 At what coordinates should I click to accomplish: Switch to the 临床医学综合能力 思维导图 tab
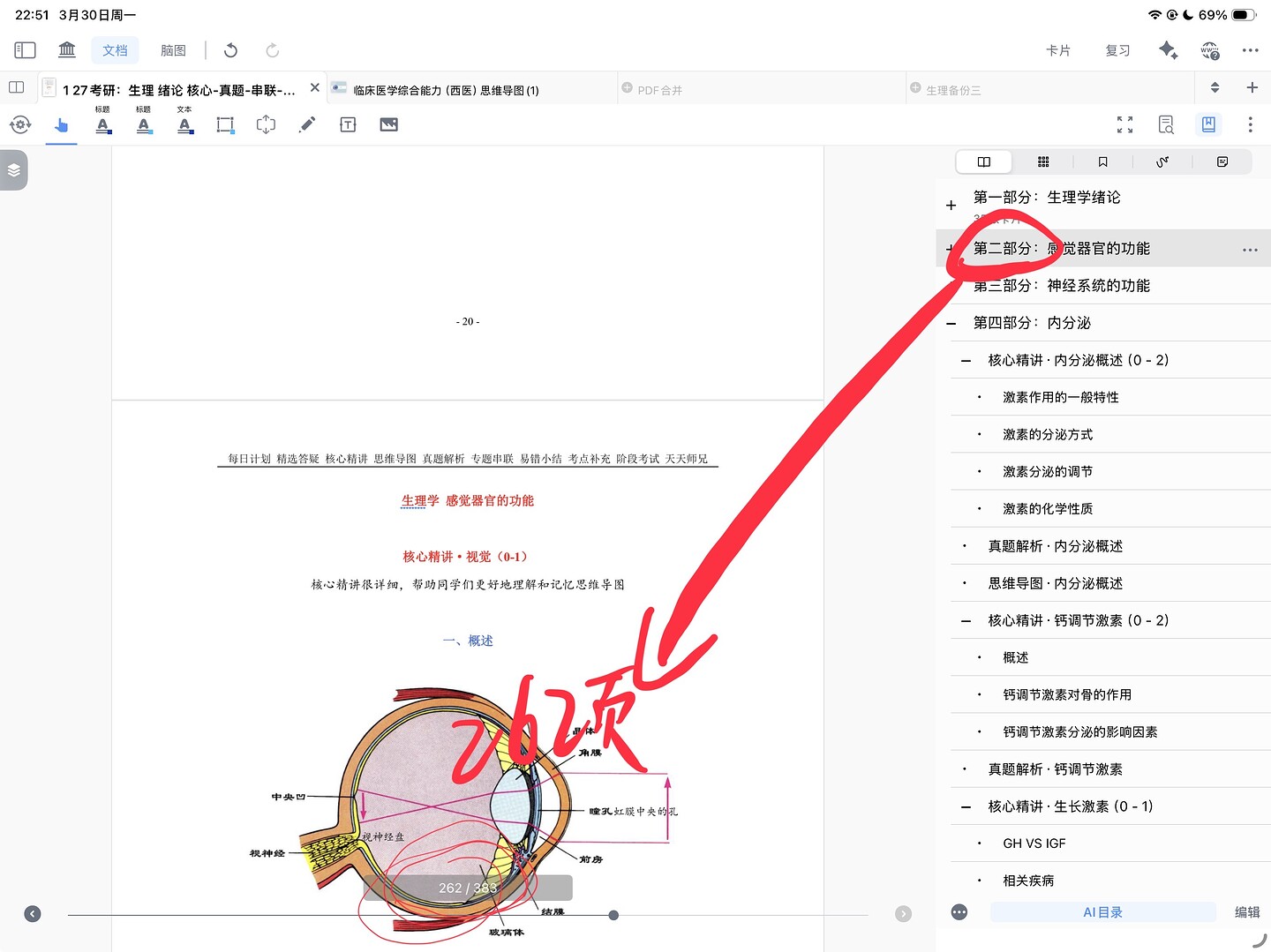(446, 90)
